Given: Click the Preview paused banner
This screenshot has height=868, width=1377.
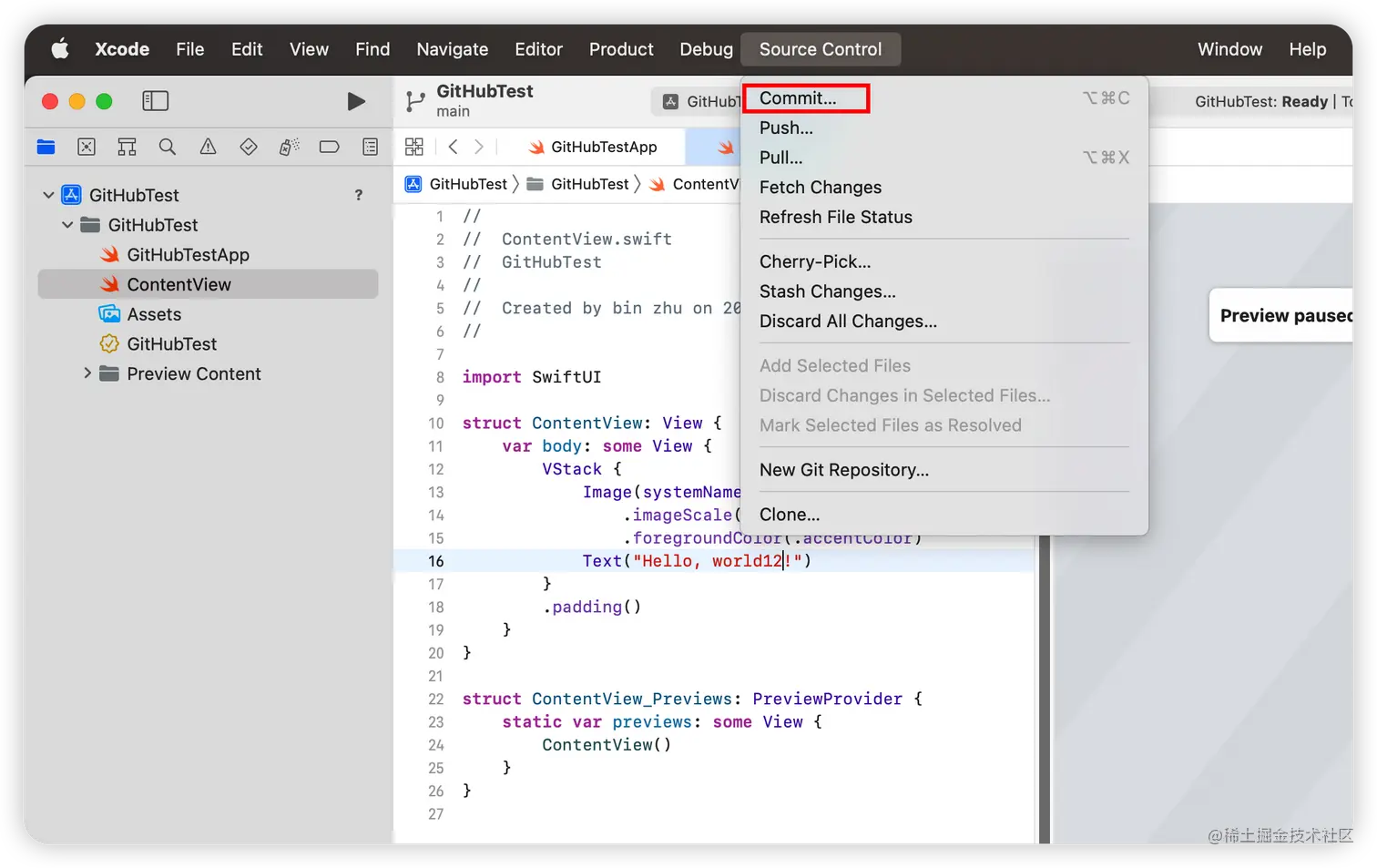Looking at the screenshot, I should pyautogui.click(x=1281, y=316).
